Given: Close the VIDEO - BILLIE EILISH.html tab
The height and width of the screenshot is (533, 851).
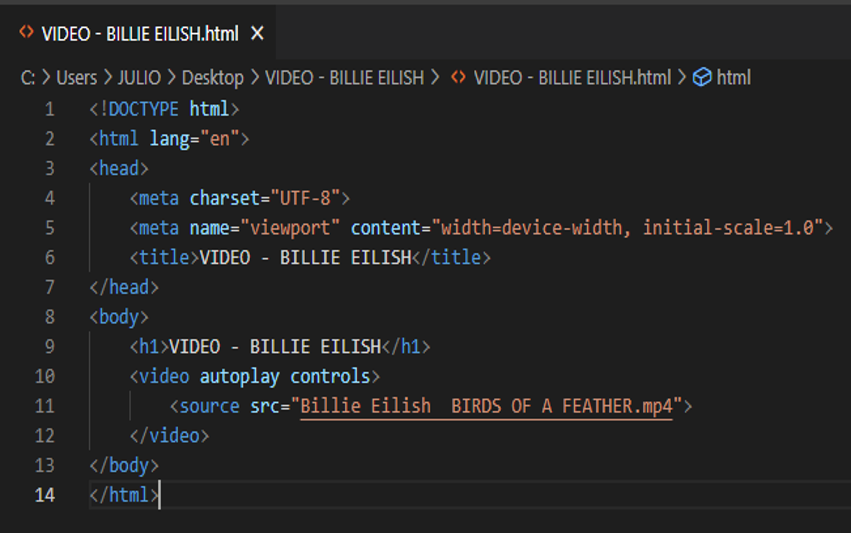Looking at the screenshot, I should (257, 34).
